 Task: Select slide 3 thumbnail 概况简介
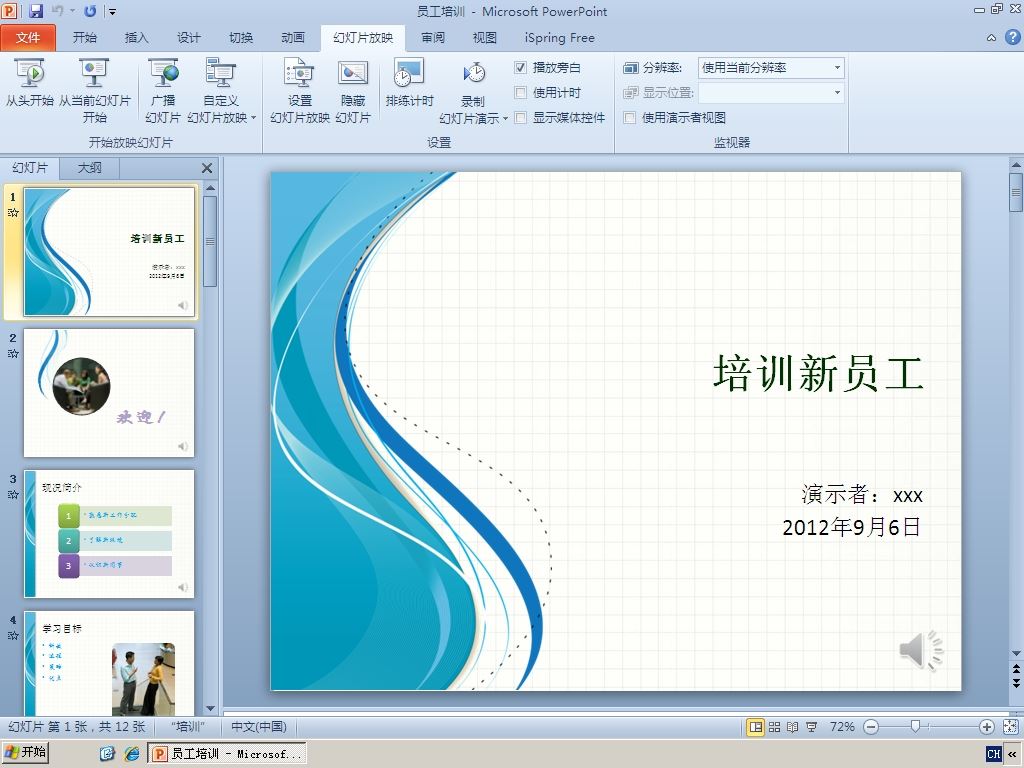click(x=109, y=534)
